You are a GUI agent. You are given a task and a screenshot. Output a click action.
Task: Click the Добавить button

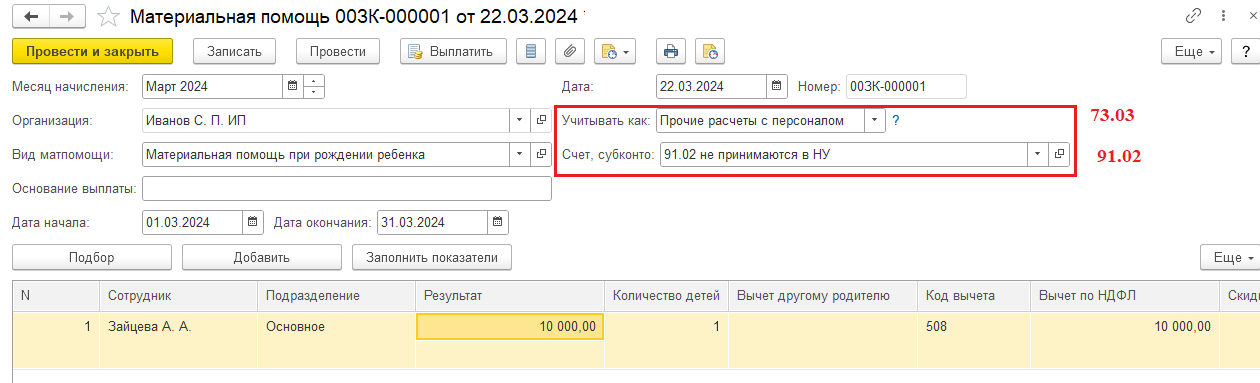point(262,257)
